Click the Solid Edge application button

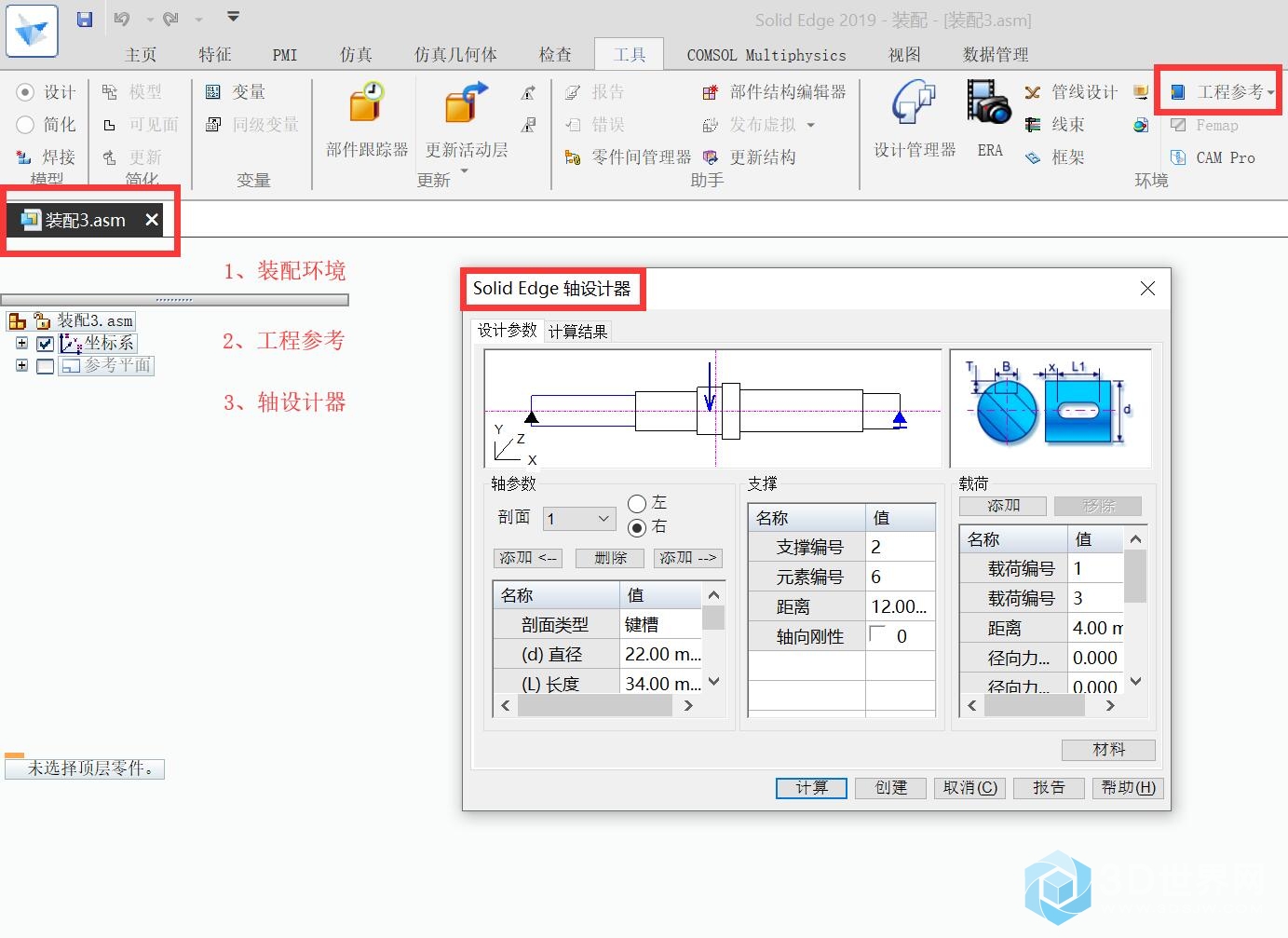[32, 31]
